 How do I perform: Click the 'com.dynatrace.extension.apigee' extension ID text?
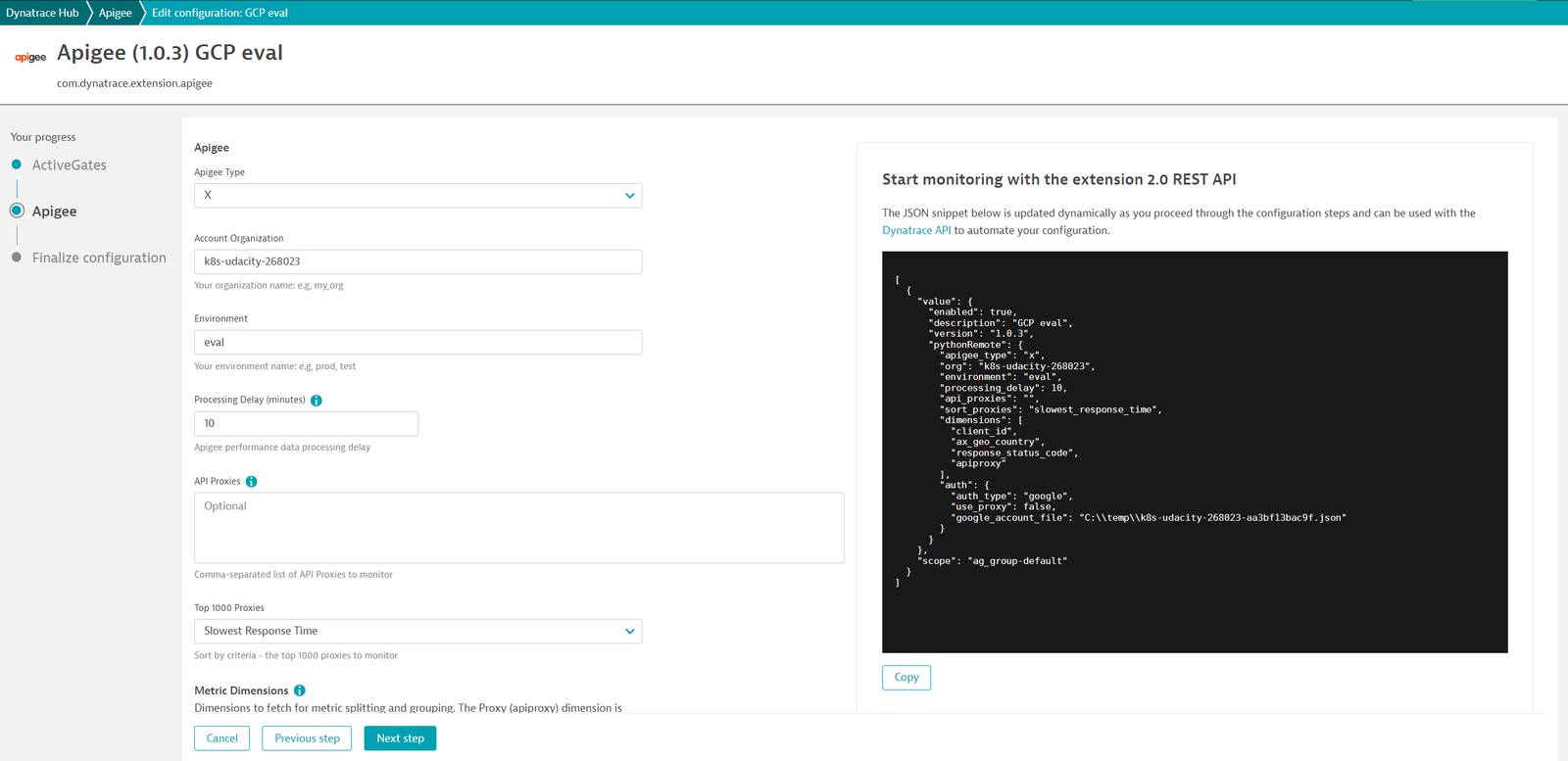(x=134, y=83)
